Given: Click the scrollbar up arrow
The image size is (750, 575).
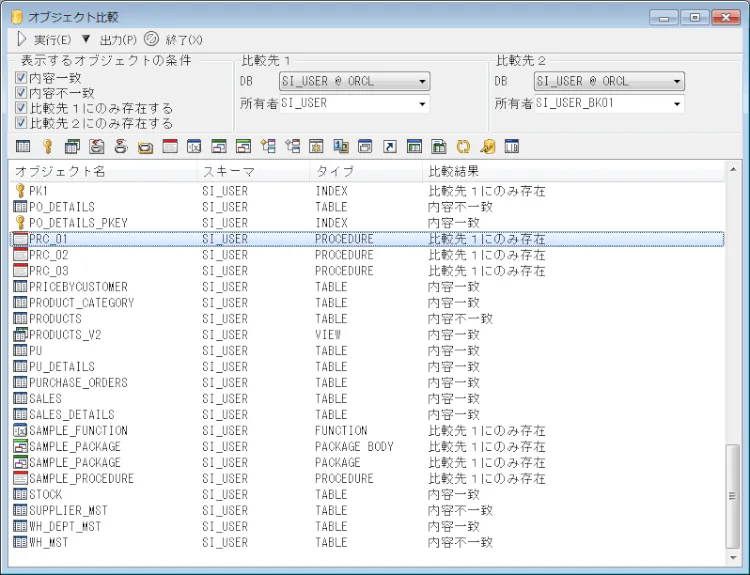Looking at the screenshot, I should point(732,169).
